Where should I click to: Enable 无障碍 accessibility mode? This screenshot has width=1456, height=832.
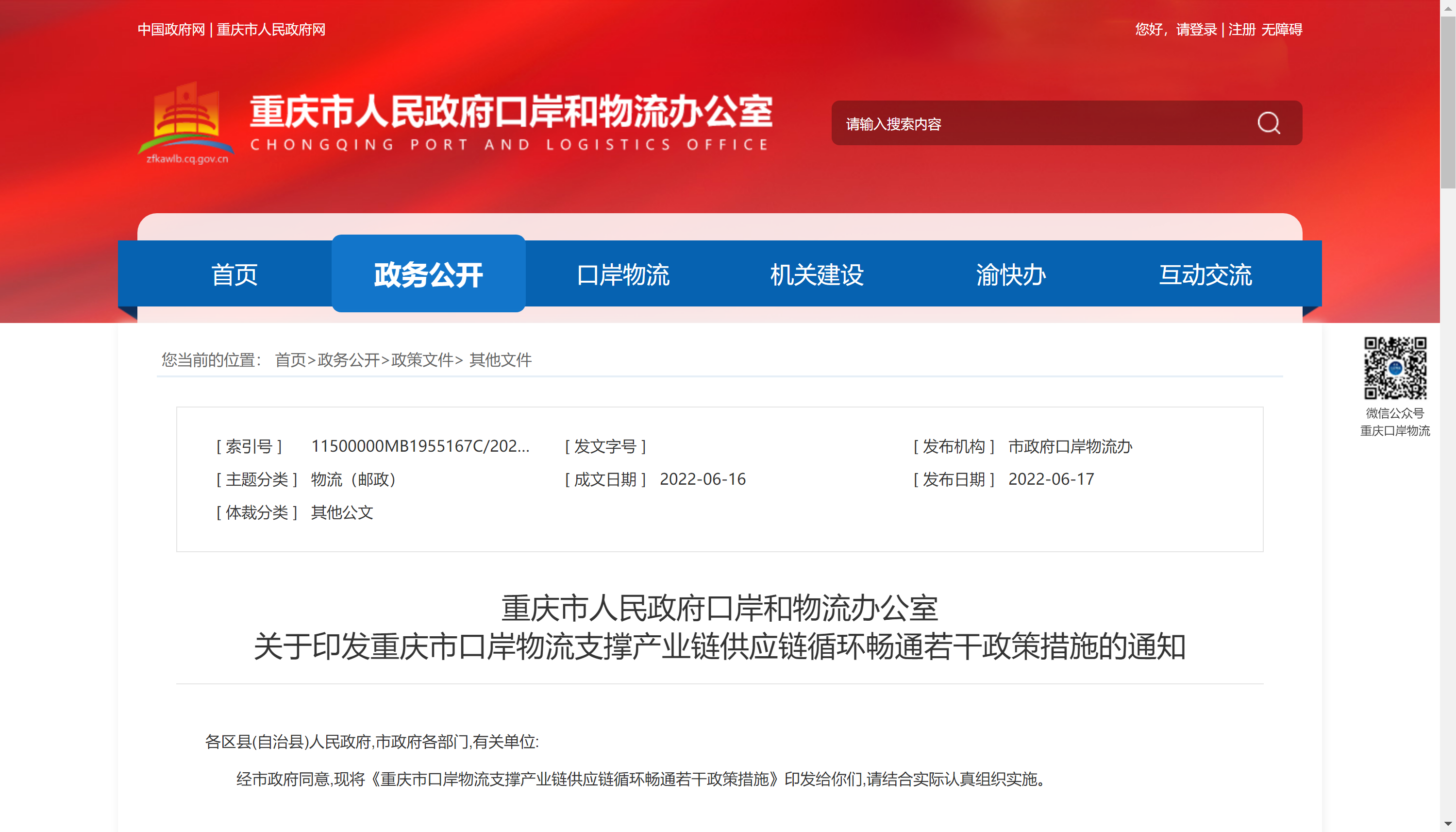click(1281, 30)
